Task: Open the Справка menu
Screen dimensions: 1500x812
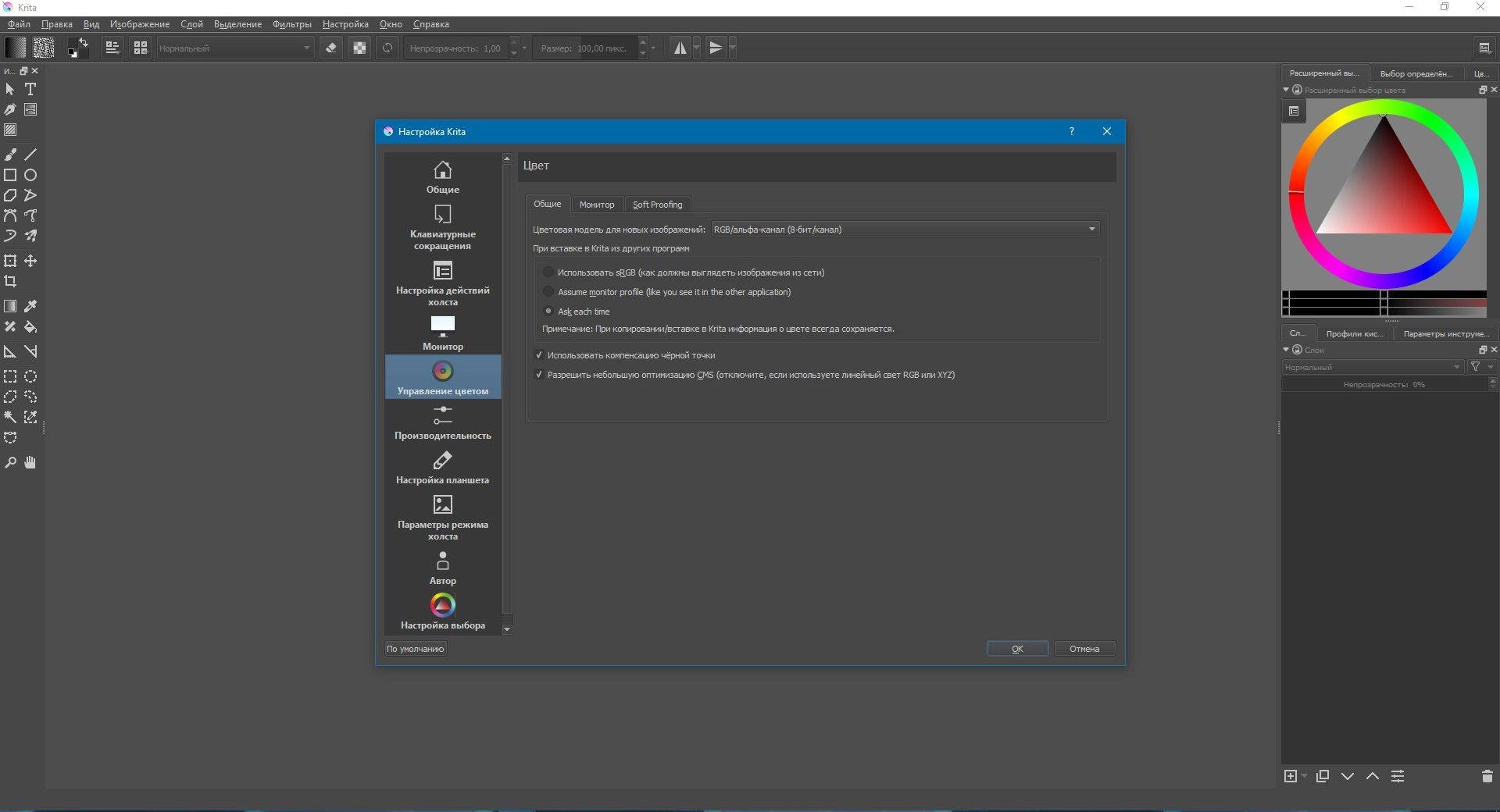Action: (430, 24)
